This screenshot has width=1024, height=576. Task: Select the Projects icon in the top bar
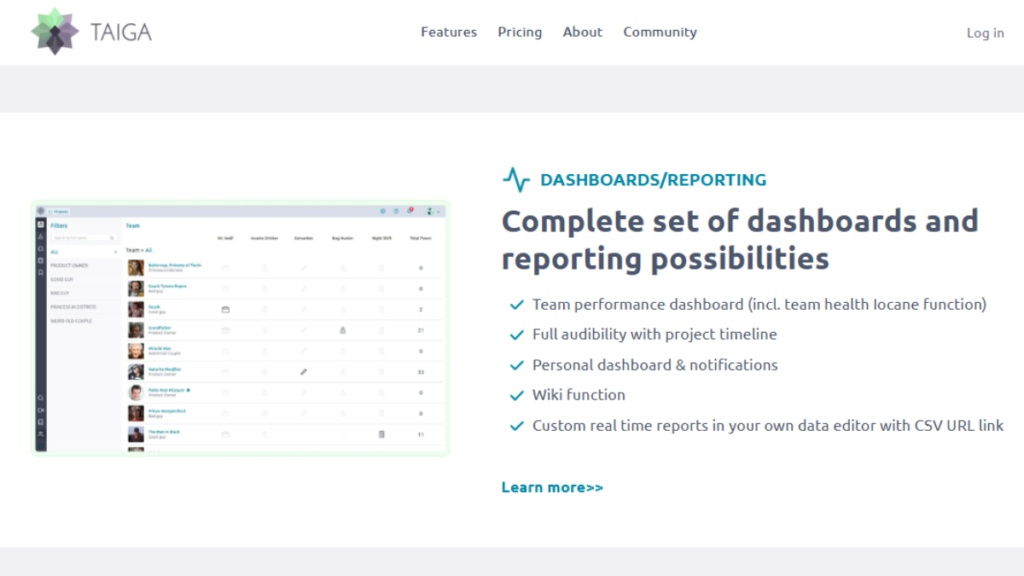click(58, 209)
